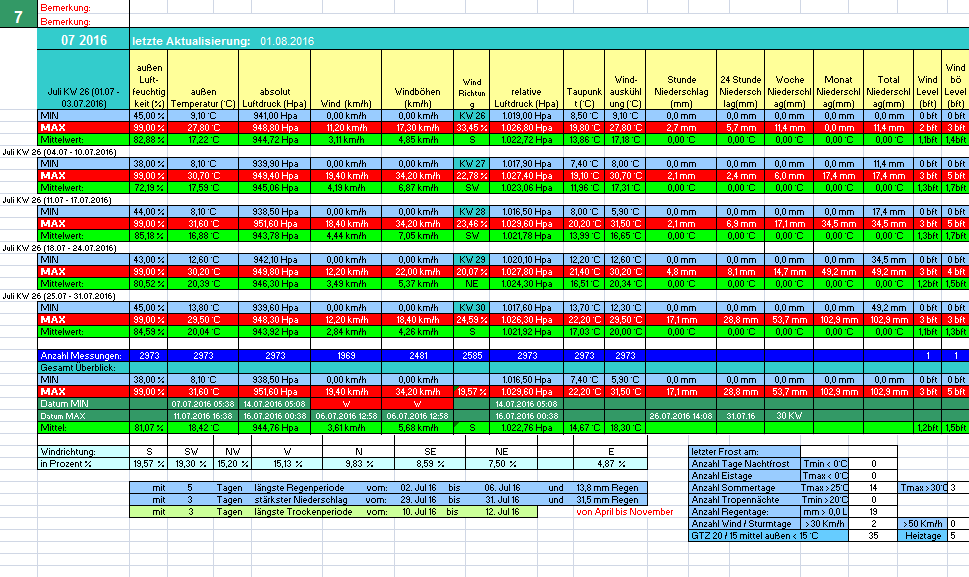Click the 'Anzahl Eistage' label

click(744, 476)
